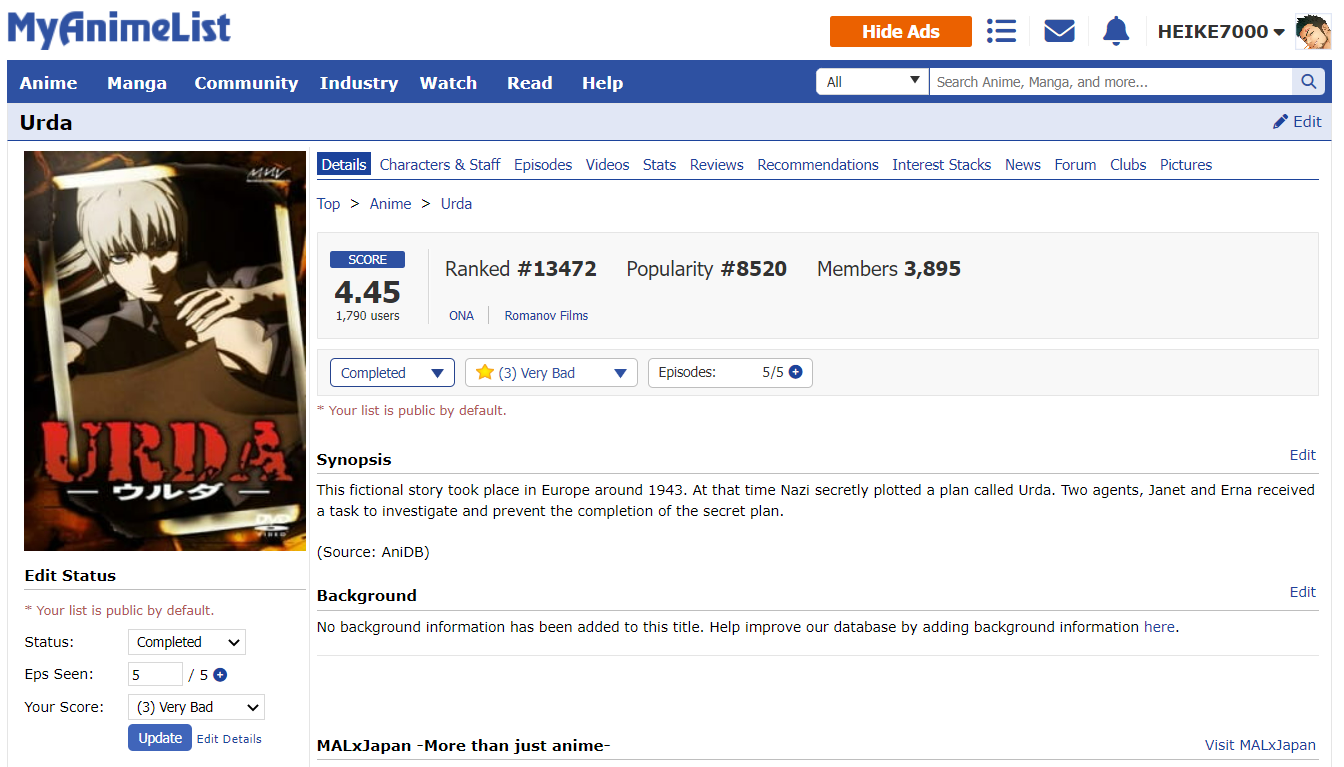Click plus icon beside Eps Seen field

(220, 675)
